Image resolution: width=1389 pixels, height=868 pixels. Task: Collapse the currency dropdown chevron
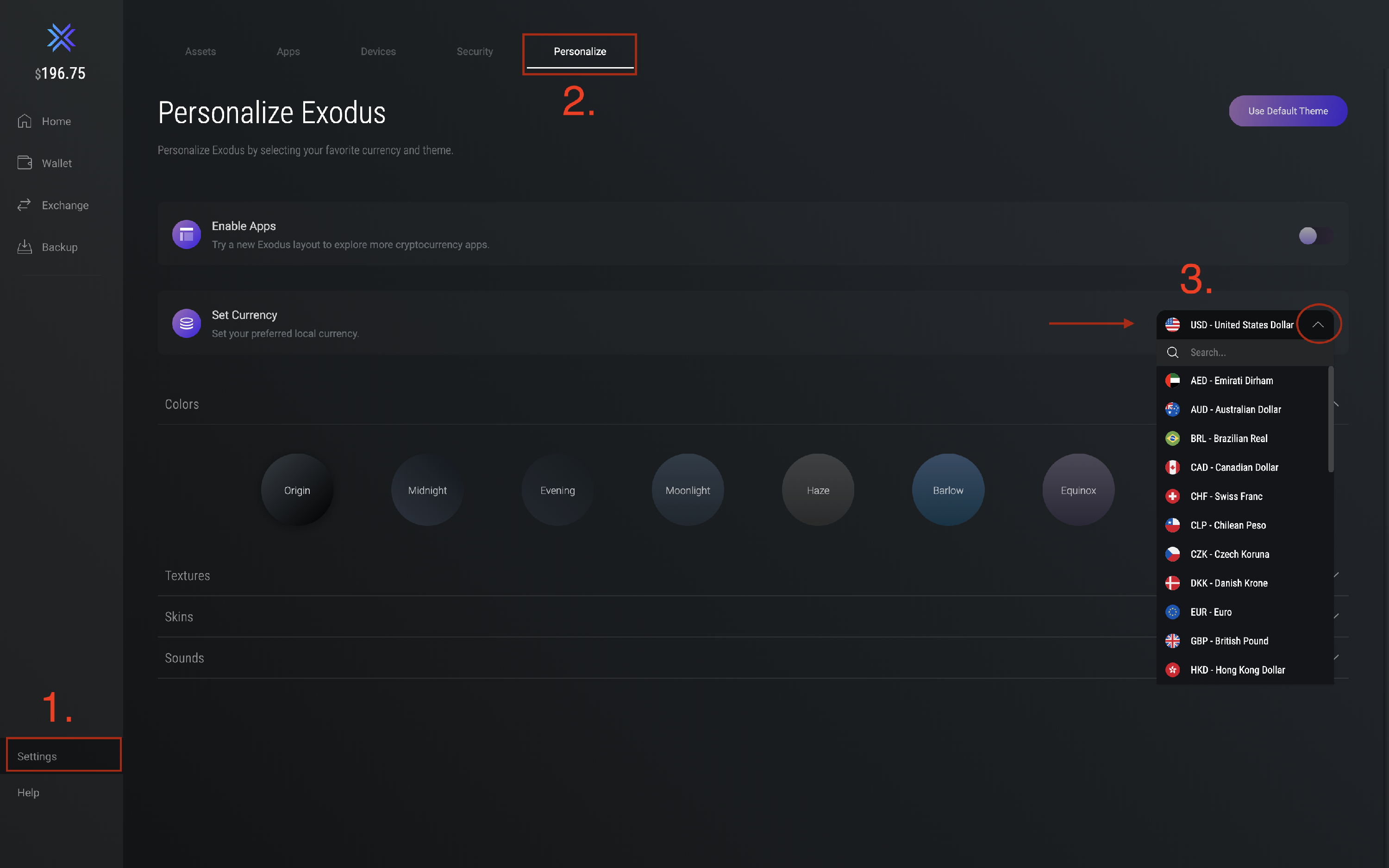pyautogui.click(x=1318, y=325)
